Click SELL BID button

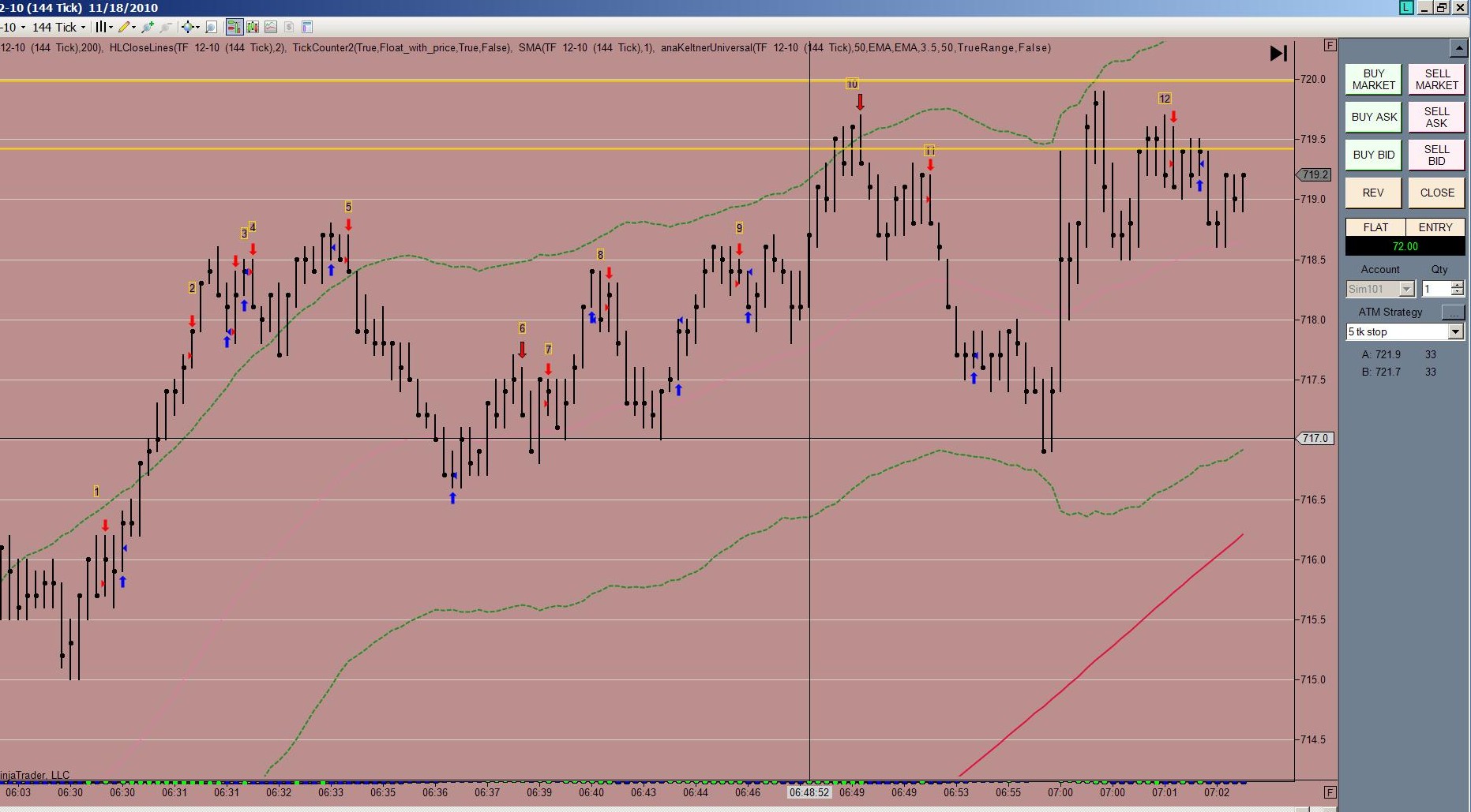point(1437,155)
